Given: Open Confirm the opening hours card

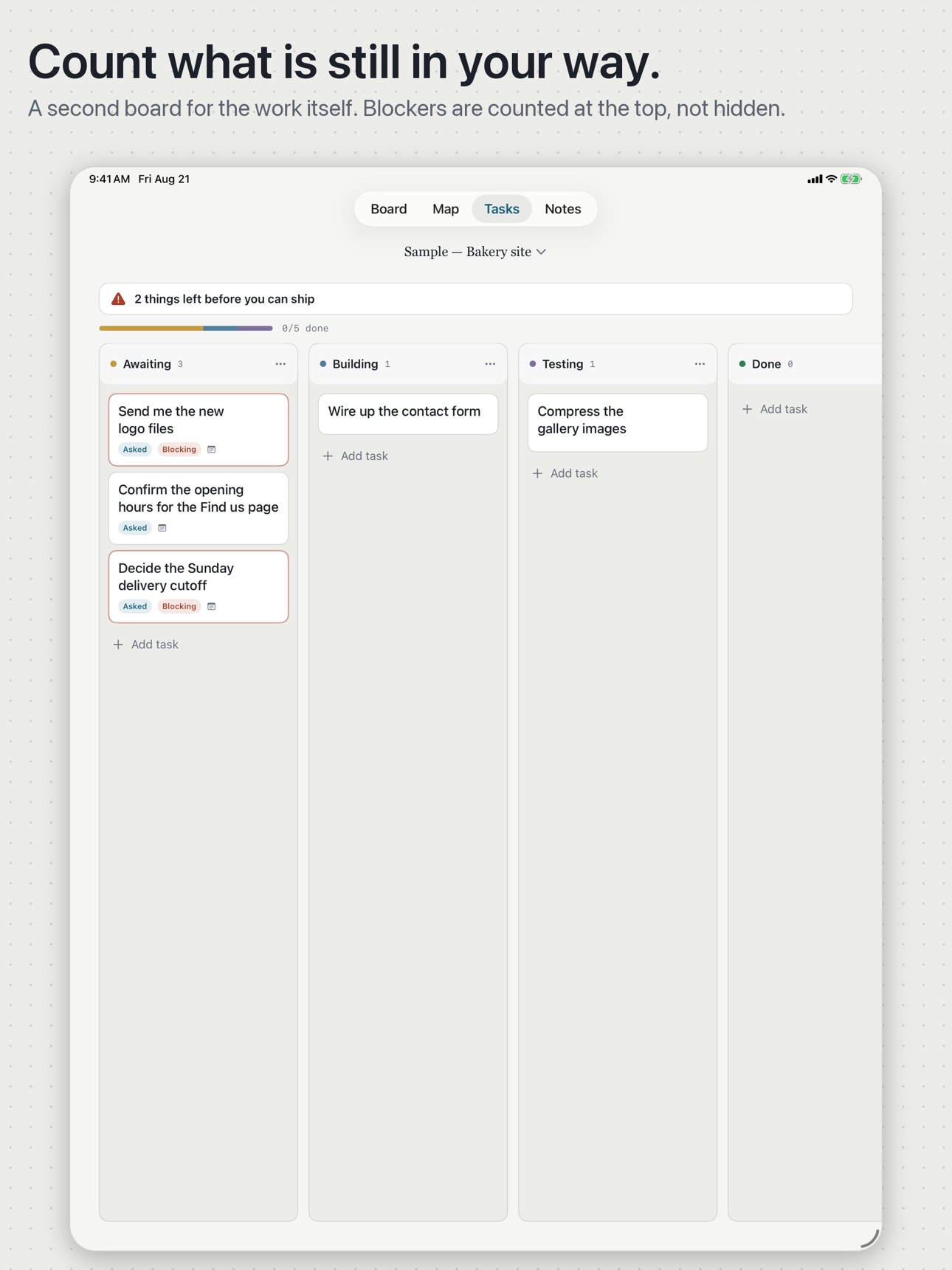Looking at the screenshot, I should [x=199, y=508].
